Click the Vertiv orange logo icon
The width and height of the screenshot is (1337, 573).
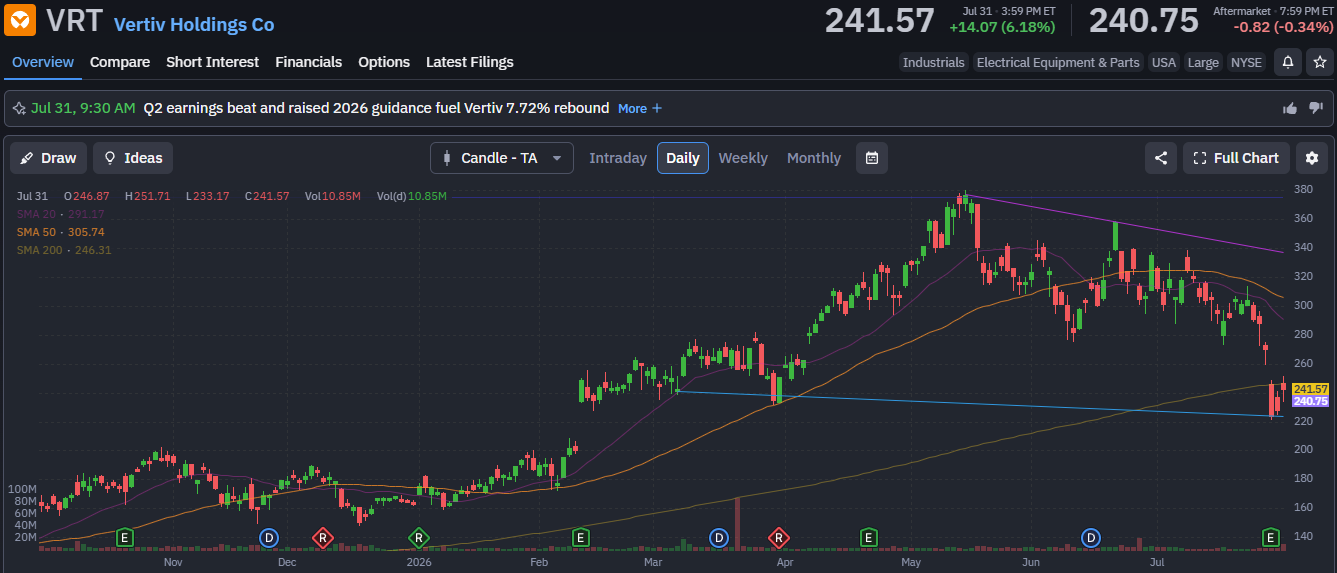click(x=20, y=20)
